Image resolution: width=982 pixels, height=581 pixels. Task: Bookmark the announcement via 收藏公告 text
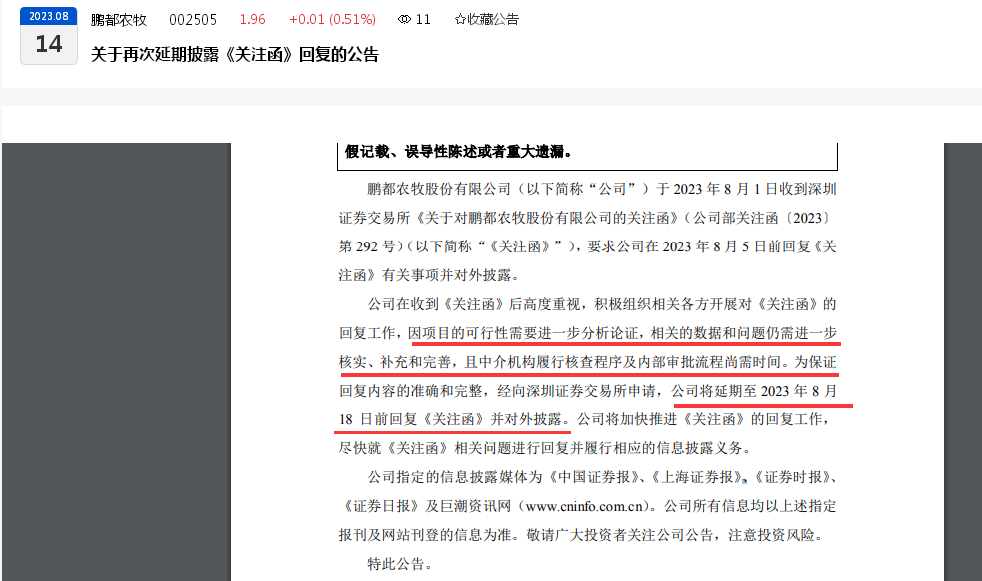point(493,19)
